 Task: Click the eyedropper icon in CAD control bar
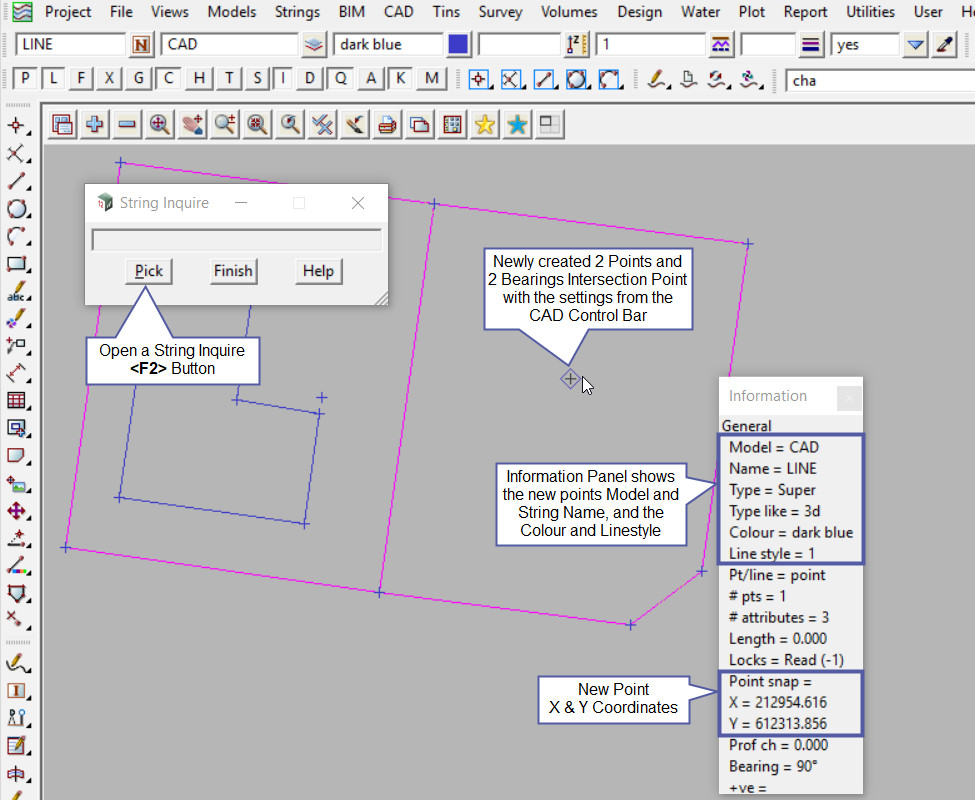944,45
